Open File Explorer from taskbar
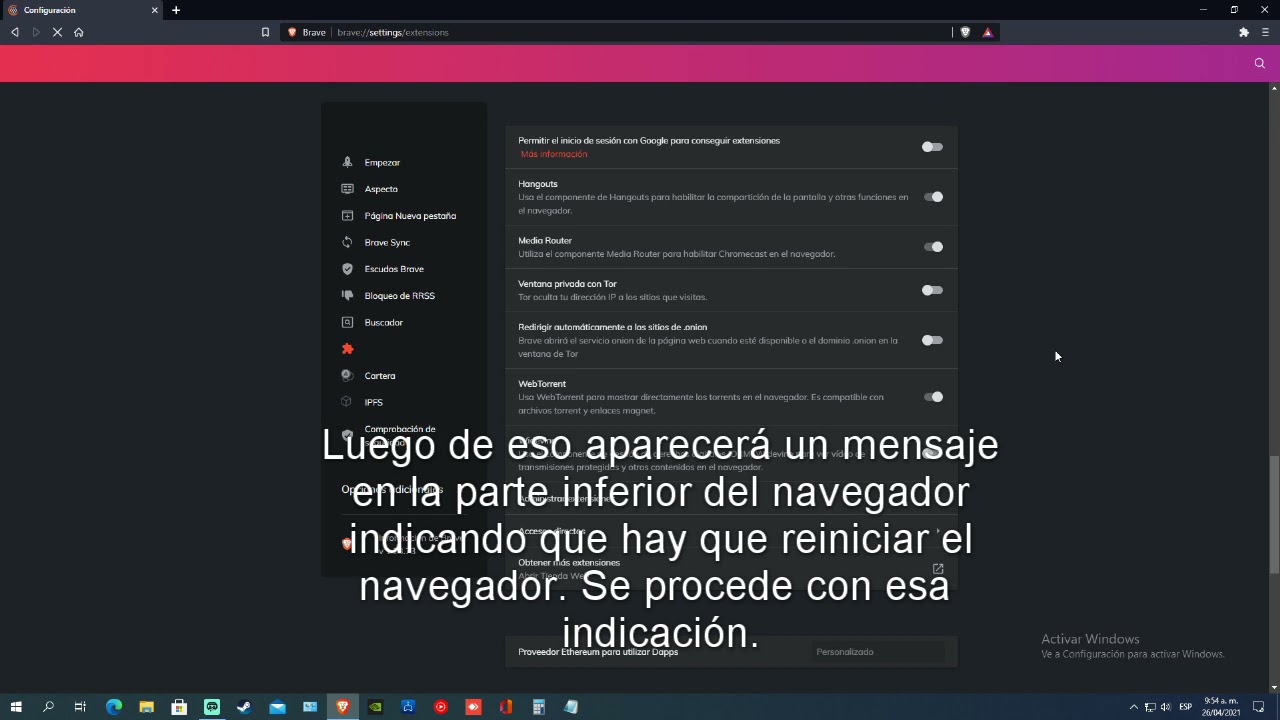This screenshot has width=1280, height=720. coord(146,707)
